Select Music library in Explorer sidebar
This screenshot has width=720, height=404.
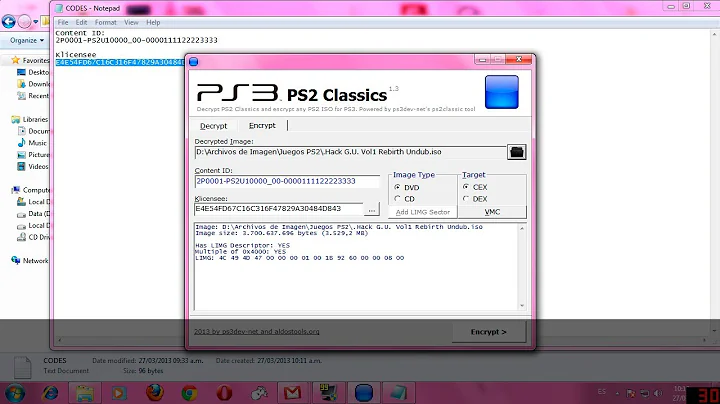(x=32, y=143)
